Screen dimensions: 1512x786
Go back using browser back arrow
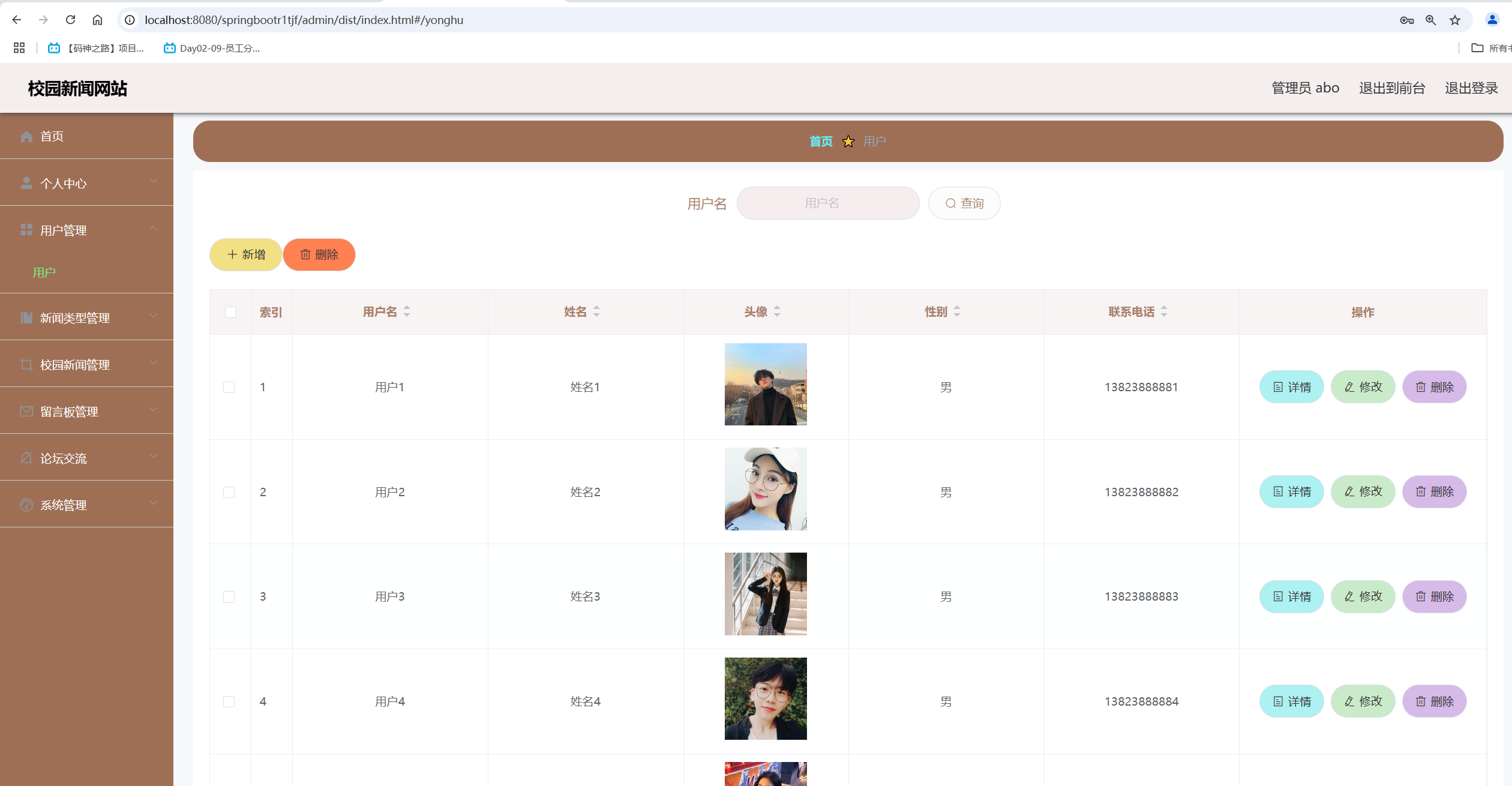(x=17, y=20)
